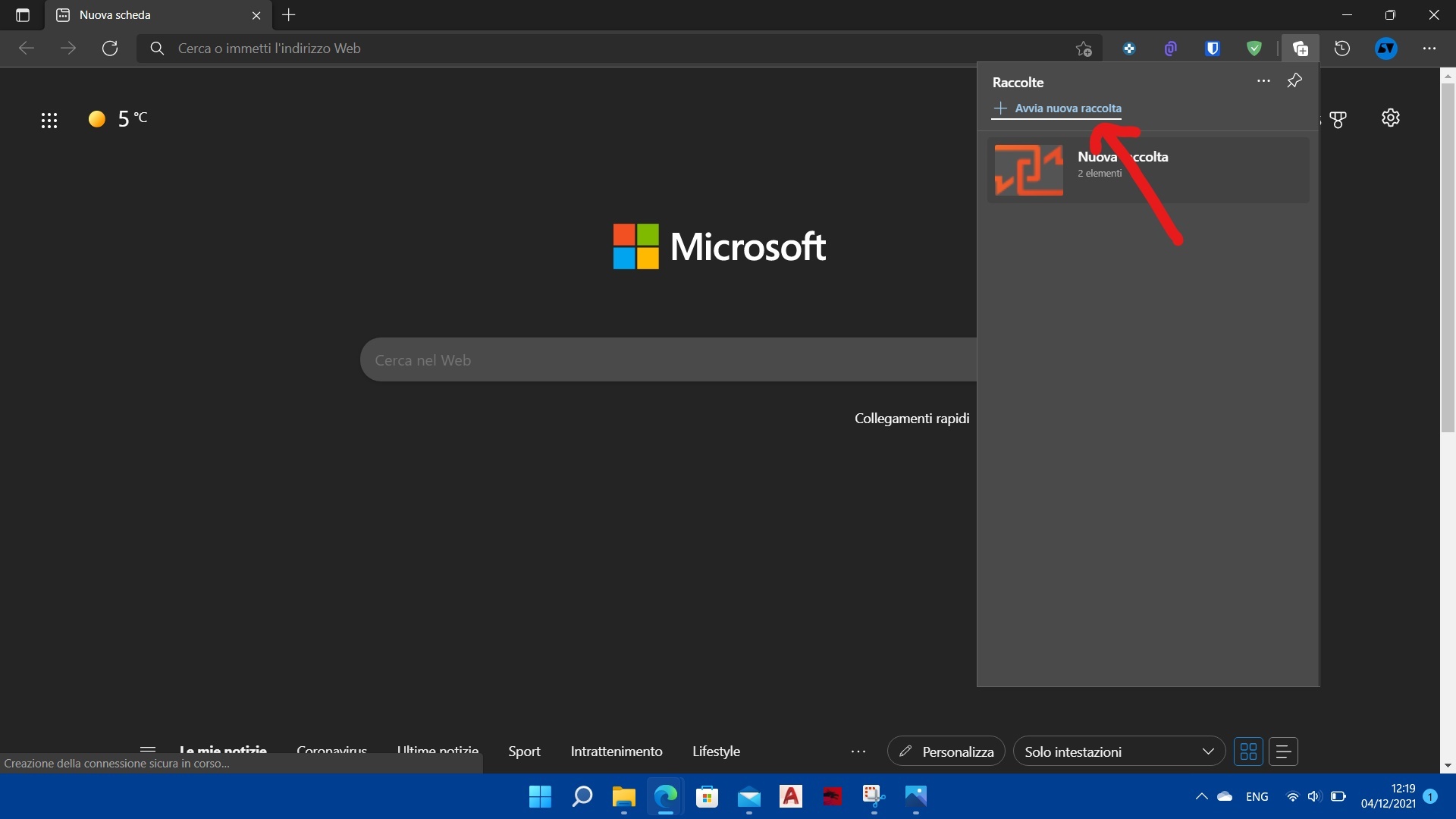Open the purple extension icon in the toolbar
The image size is (1456, 819).
coord(1171,49)
